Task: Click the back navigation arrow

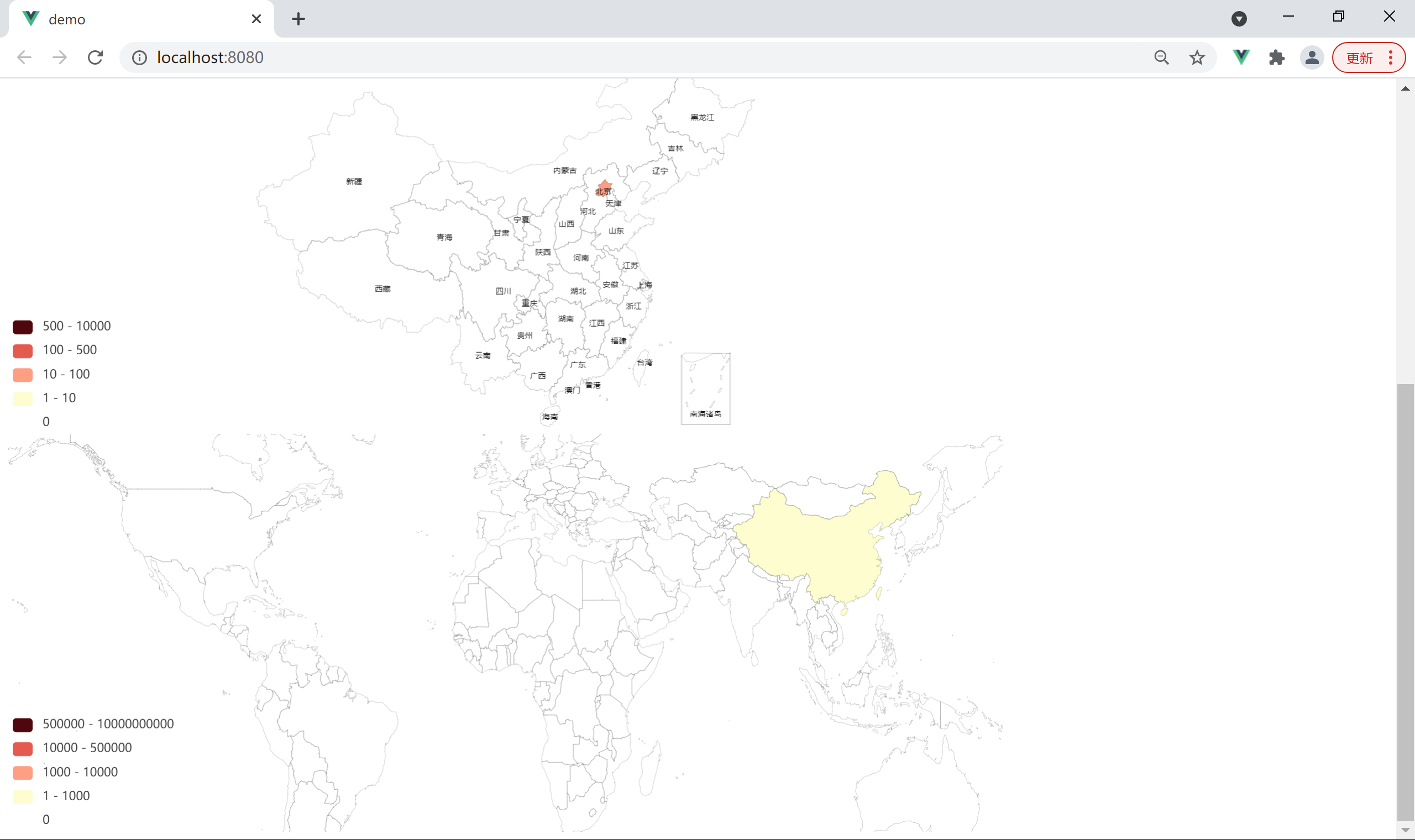Action: pos(24,57)
